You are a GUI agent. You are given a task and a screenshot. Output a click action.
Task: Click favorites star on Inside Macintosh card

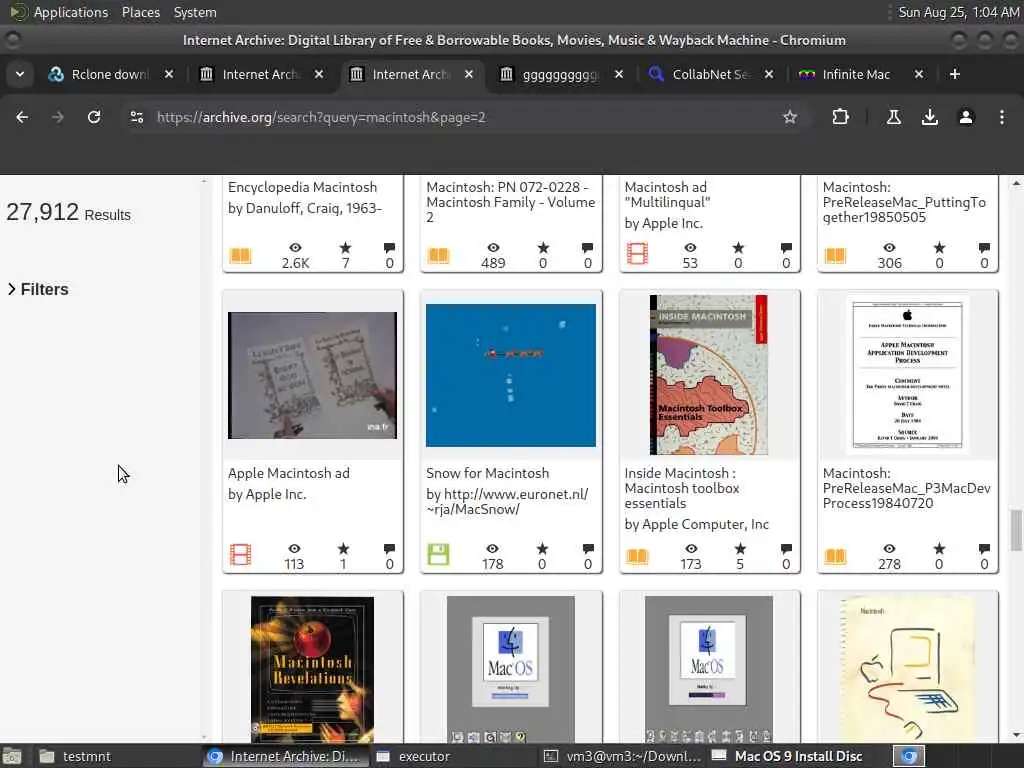click(740, 549)
